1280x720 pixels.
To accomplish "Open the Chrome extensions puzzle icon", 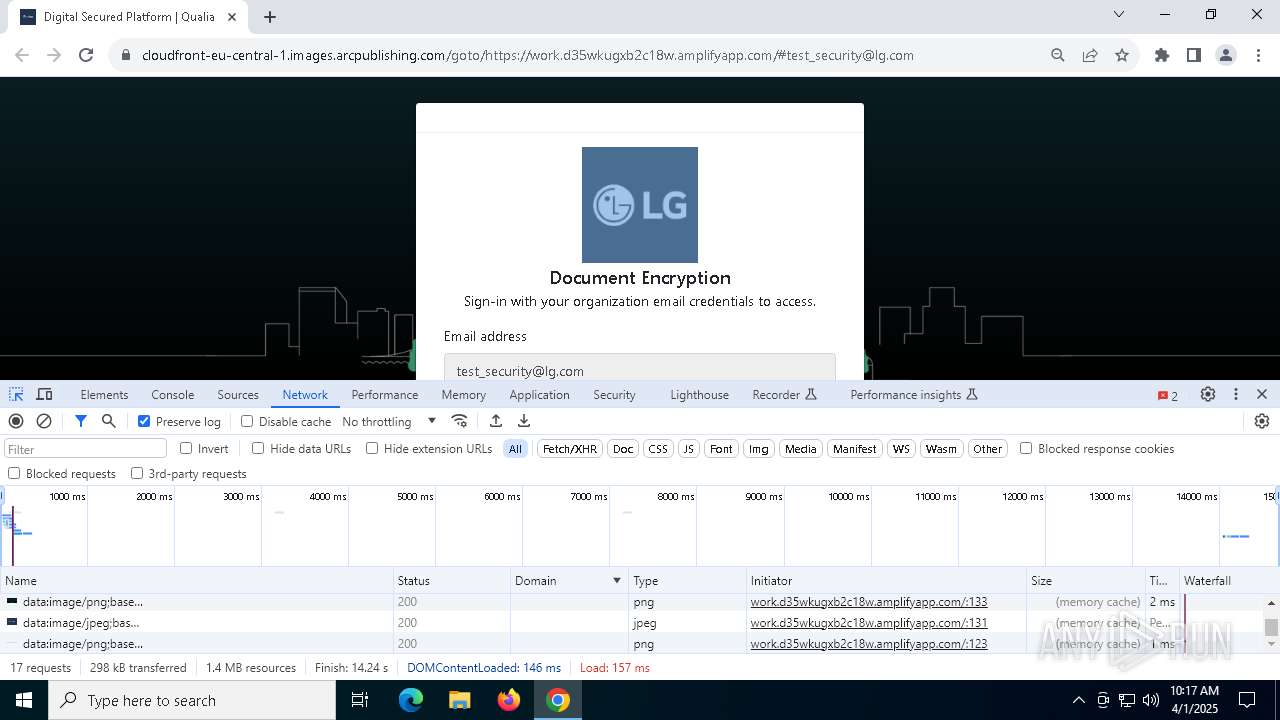I will tap(1162, 56).
